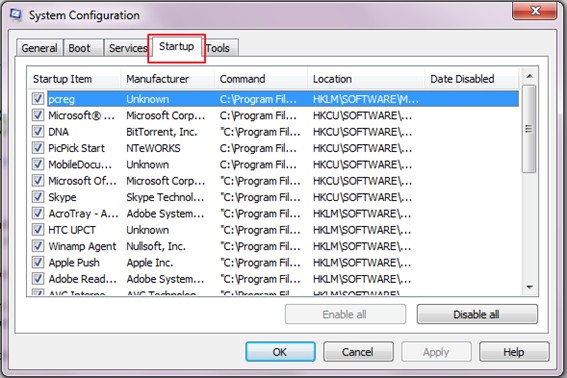Click the DNA row's command path cell
This screenshot has height=378, width=567.
(260, 132)
